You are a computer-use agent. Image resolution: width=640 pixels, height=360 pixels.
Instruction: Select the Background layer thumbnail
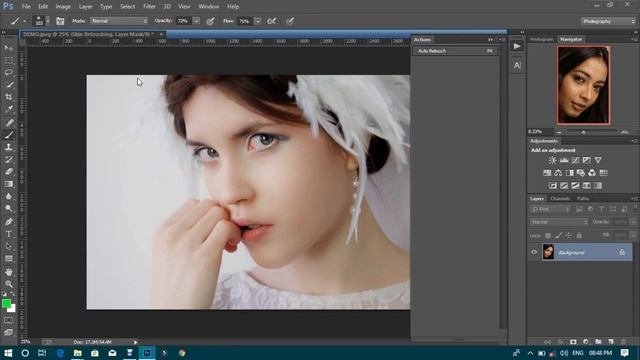point(548,252)
